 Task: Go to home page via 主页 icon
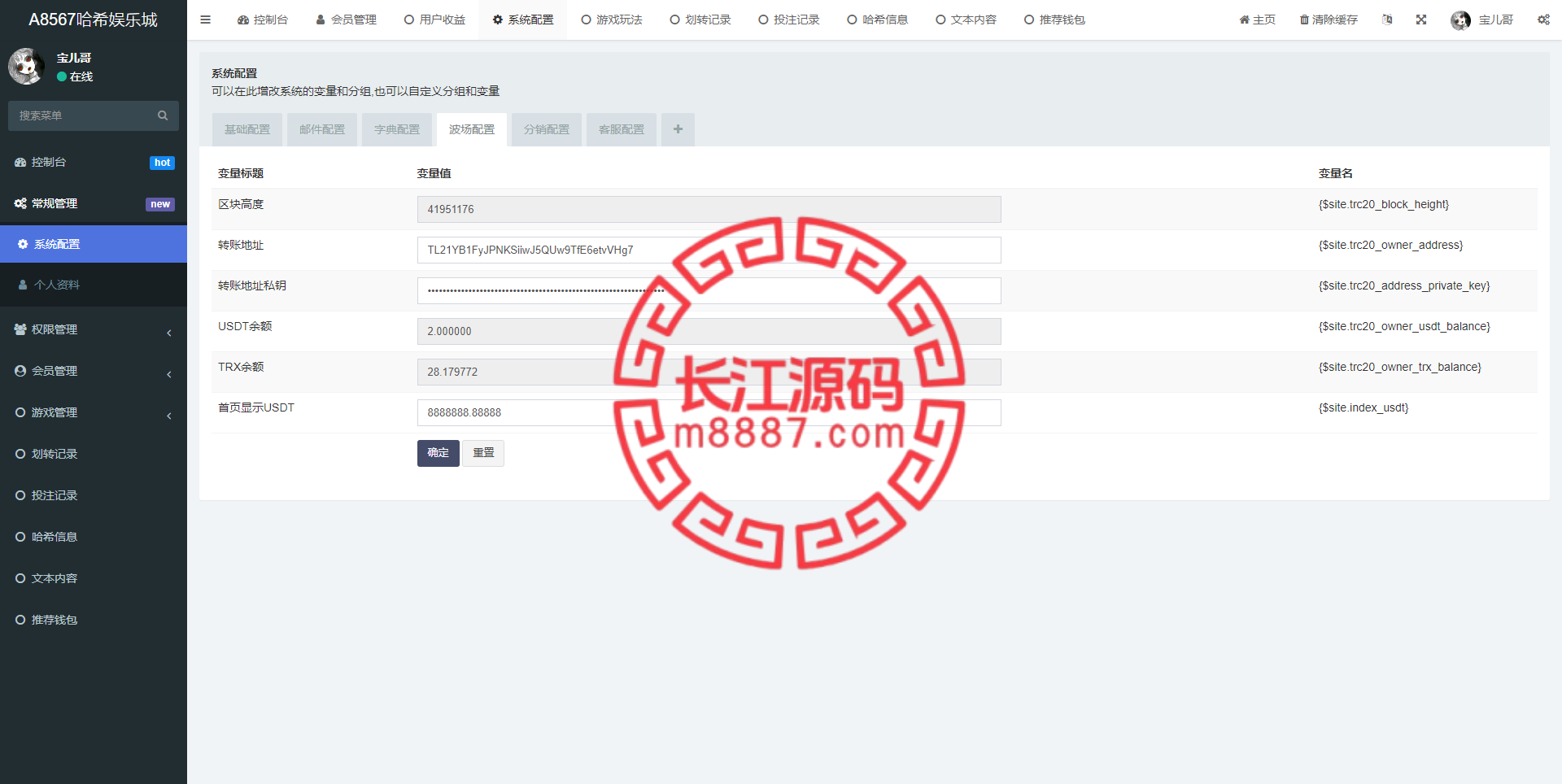tap(1257, 20)
